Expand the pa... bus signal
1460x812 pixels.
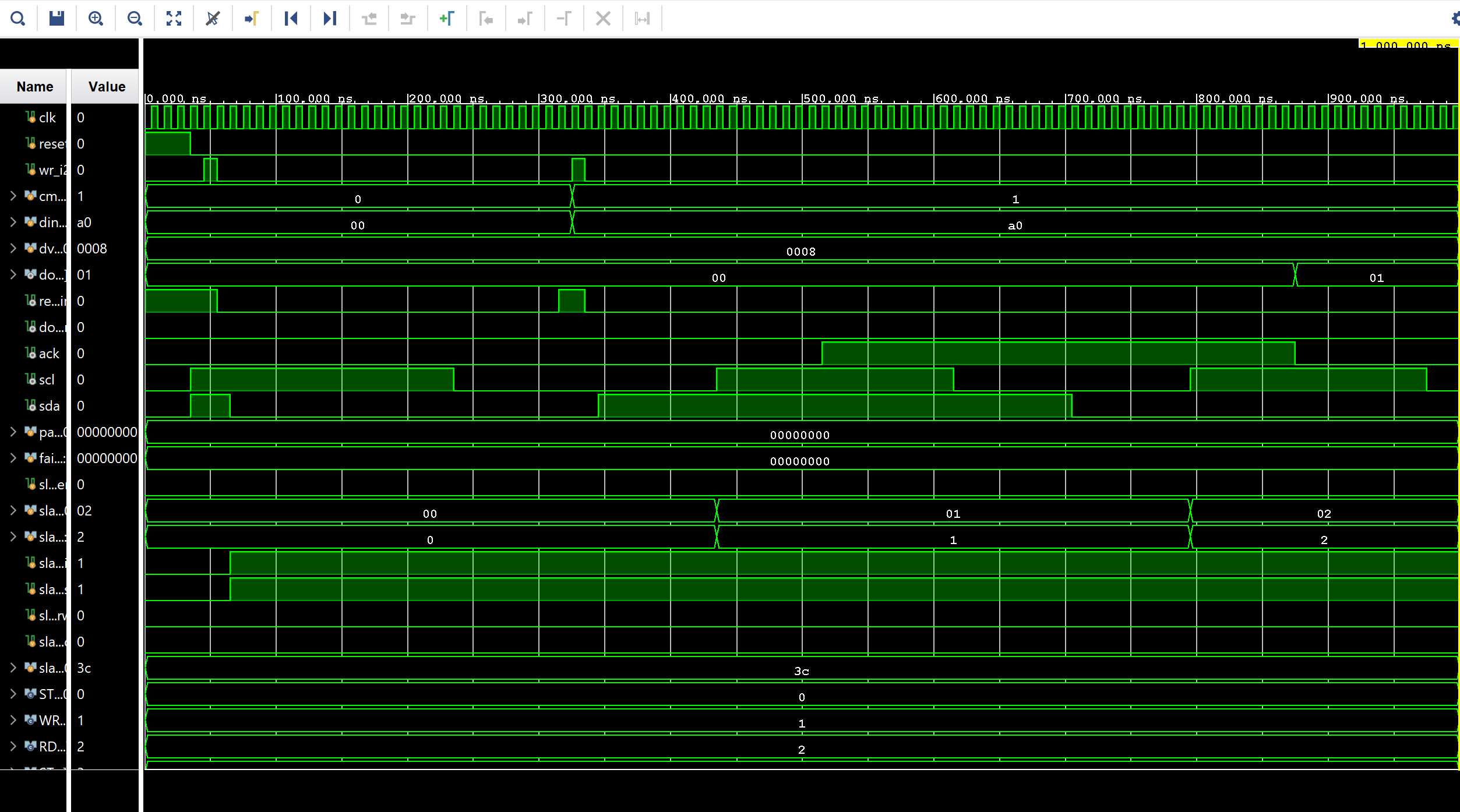[13, 432]
